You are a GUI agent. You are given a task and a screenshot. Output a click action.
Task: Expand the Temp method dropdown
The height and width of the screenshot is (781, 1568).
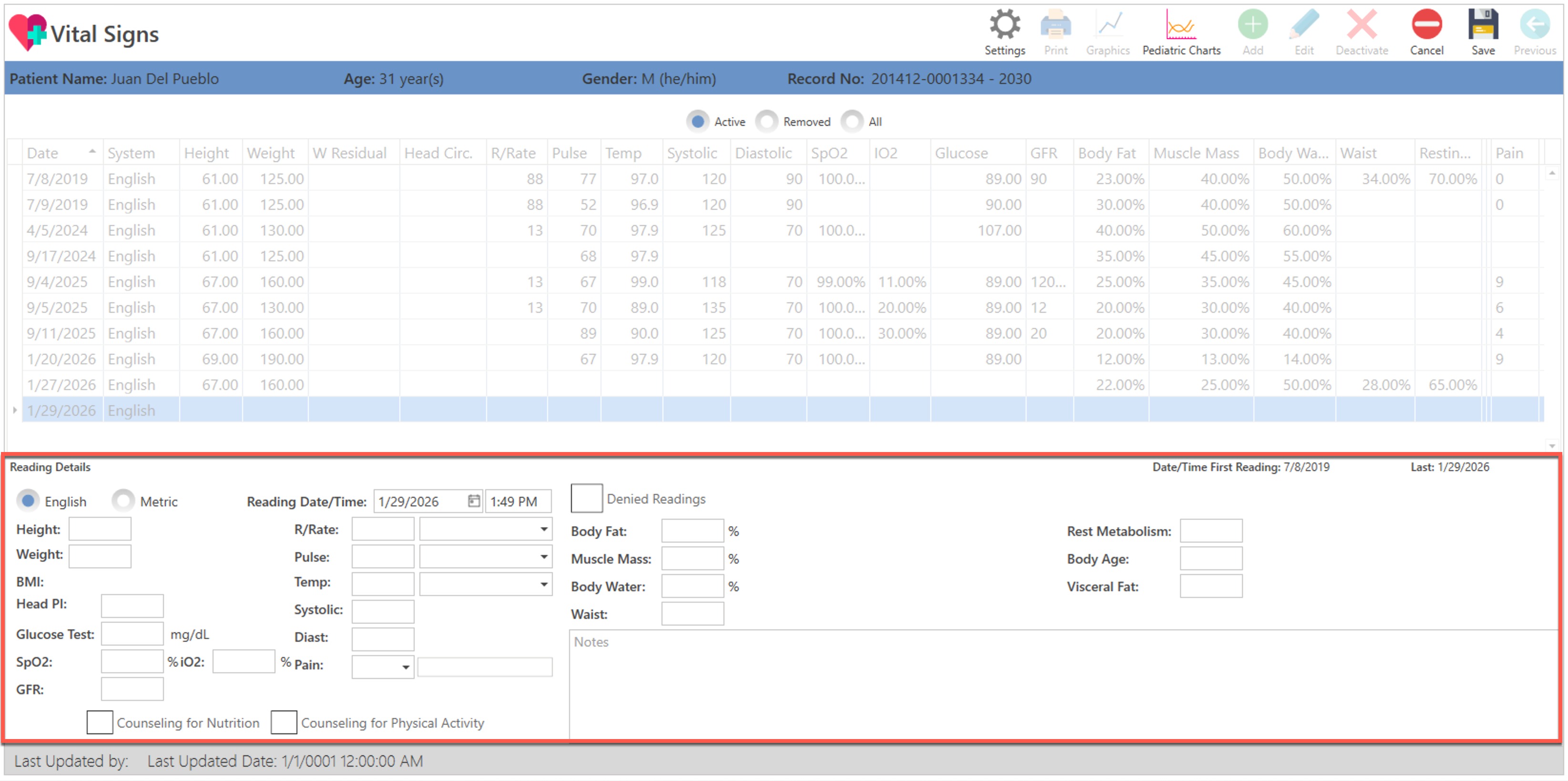pyautogui.click(x=544, y=585)
